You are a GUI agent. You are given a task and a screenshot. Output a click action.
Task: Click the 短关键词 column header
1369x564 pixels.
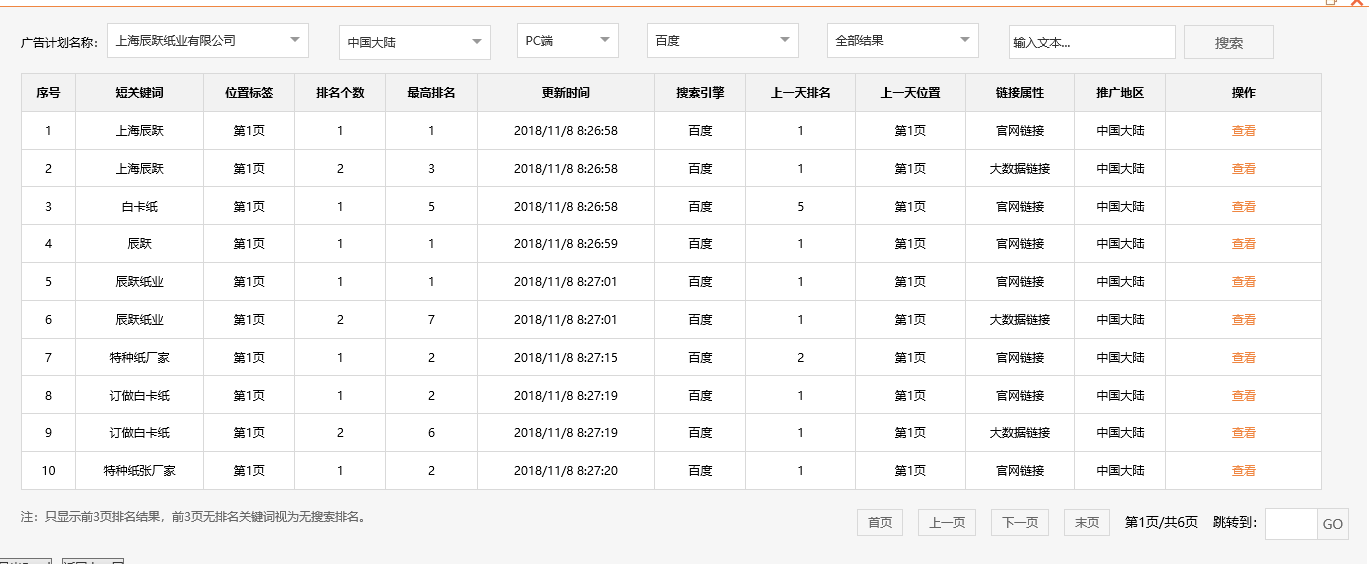[x=139, y=92]
